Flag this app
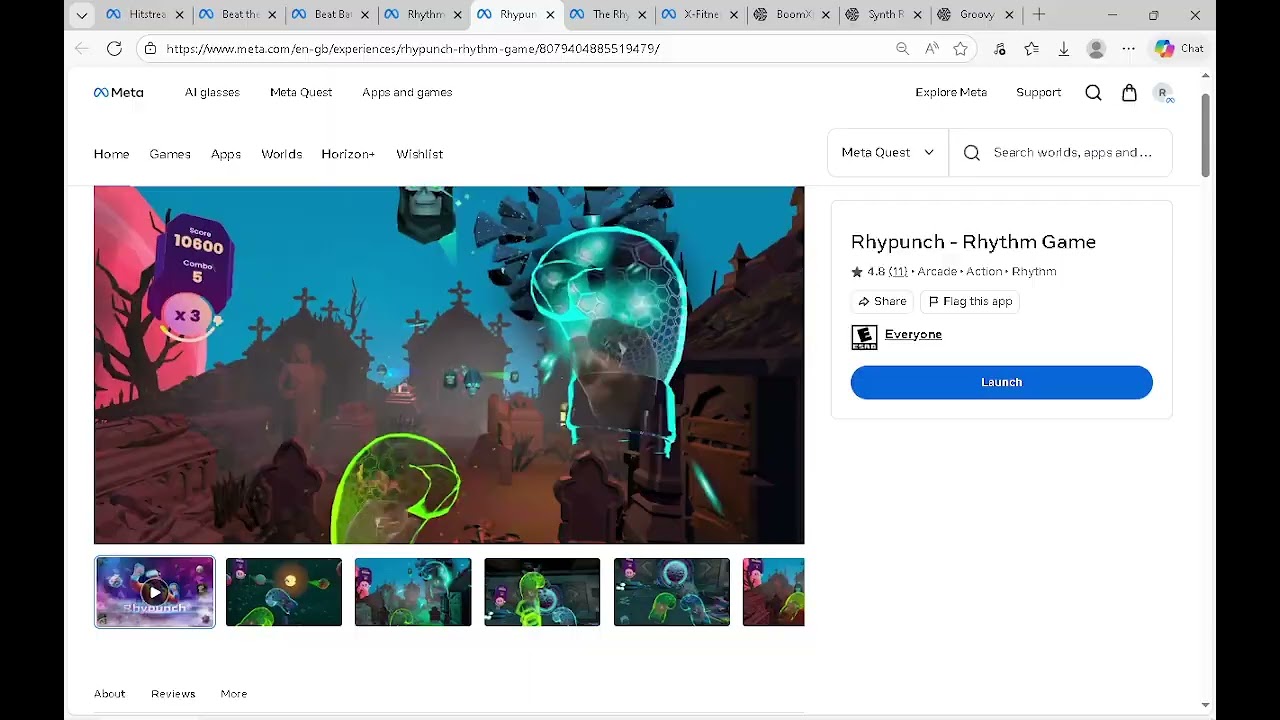Viewport: 1280px width, 720px height. click(969, 301)
